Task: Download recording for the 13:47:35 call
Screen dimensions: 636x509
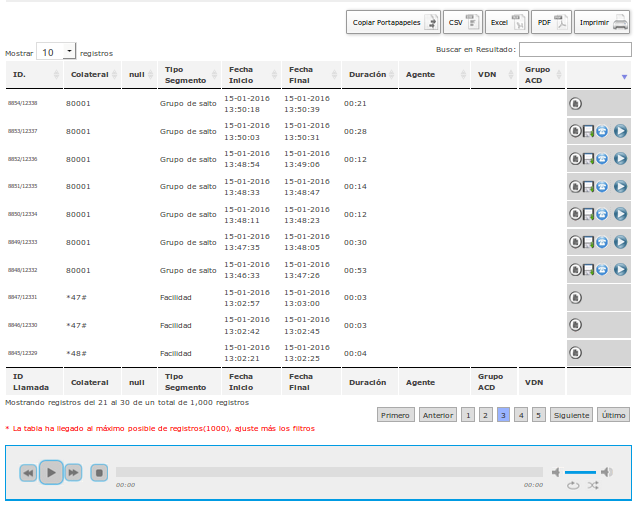Action: 589,243
